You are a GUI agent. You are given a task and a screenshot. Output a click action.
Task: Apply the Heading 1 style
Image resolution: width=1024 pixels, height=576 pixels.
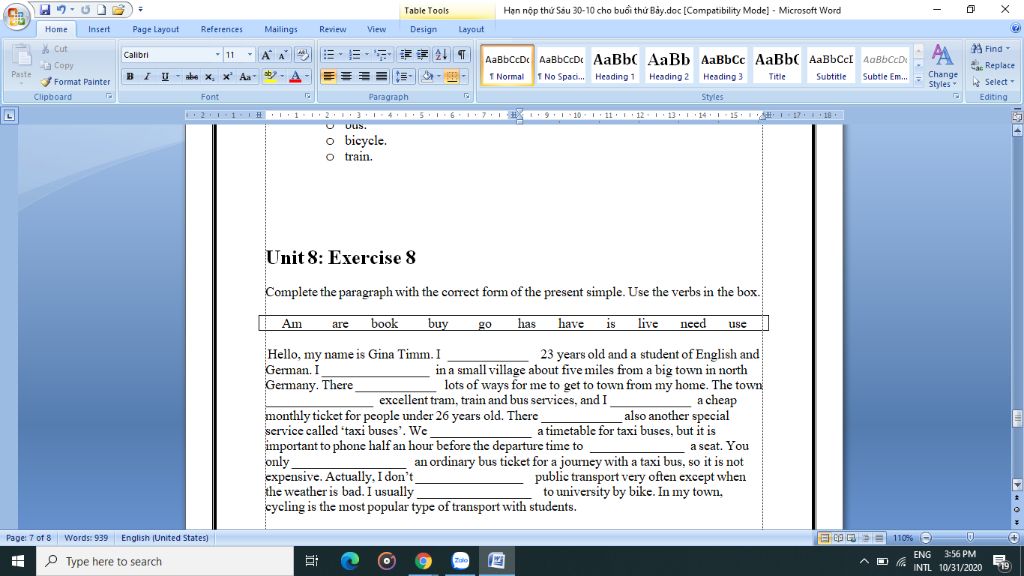(x=615, y=65)
